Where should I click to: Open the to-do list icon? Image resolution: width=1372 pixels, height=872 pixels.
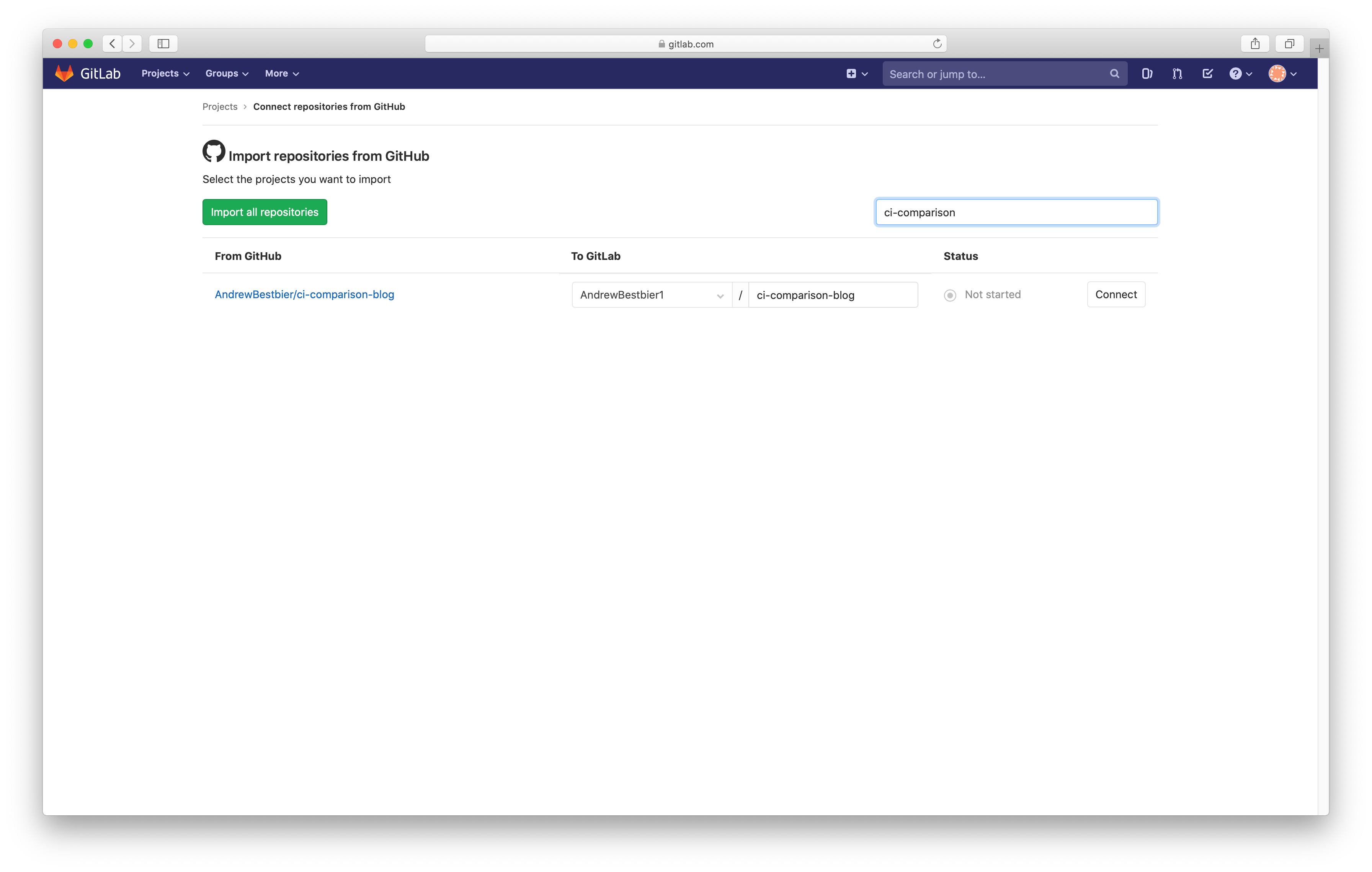coord(1207,73)
